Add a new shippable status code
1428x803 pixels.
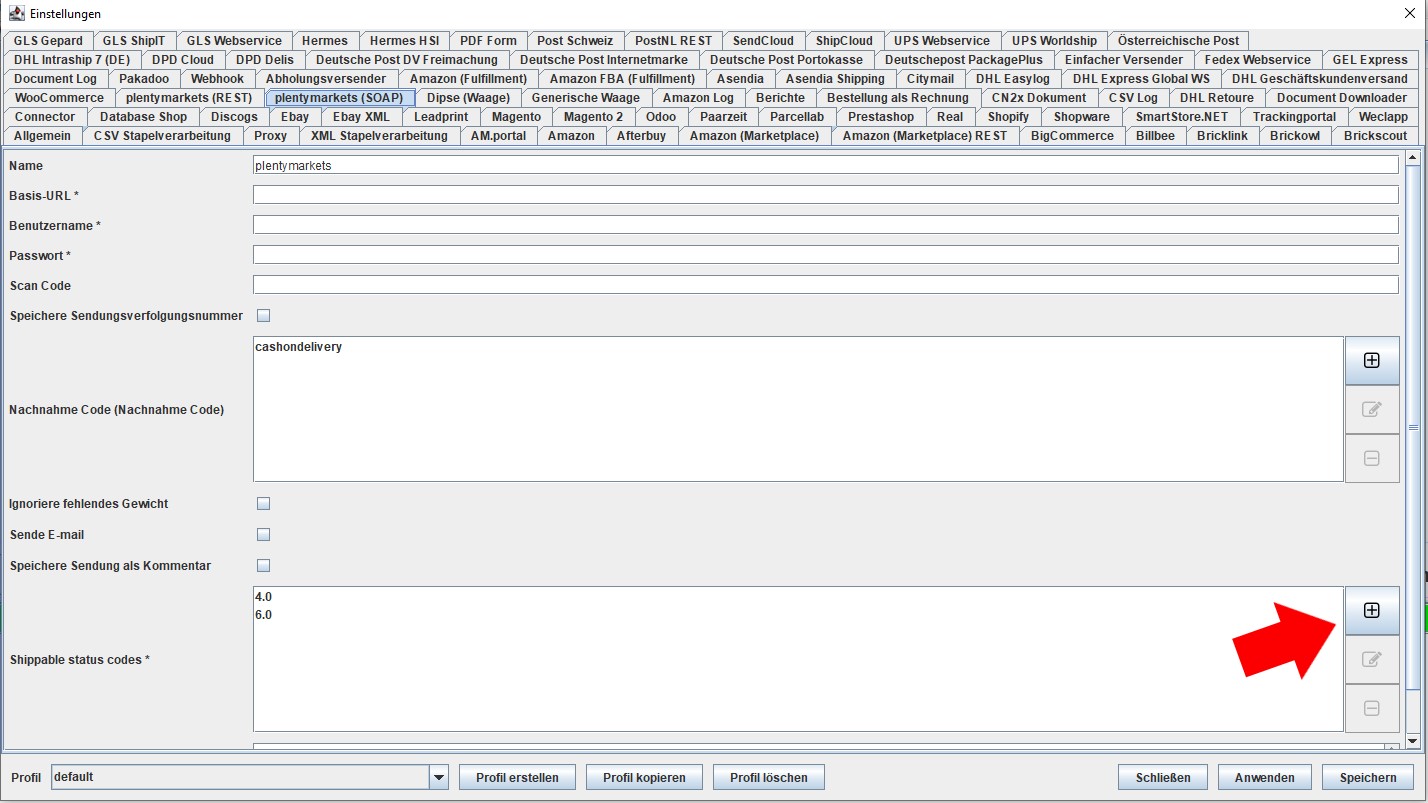click(x=1372, y=610)
